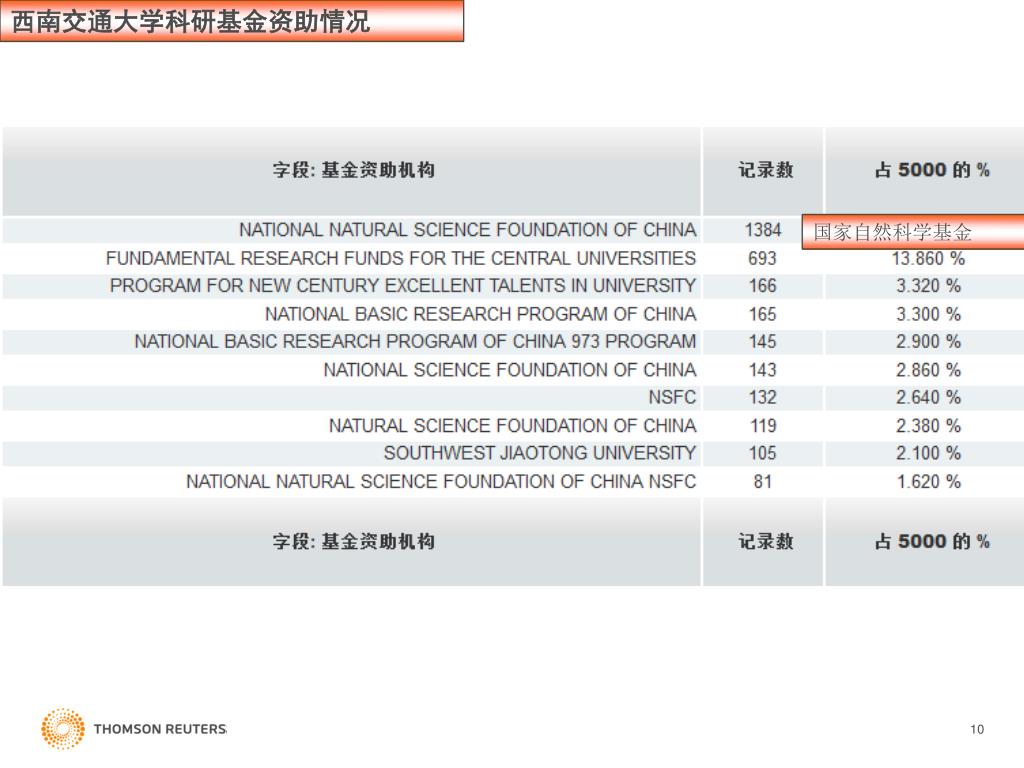Click record count 693
This screenshot has width=1024, height=768.
pyautogui.click(x=763, y=258)
